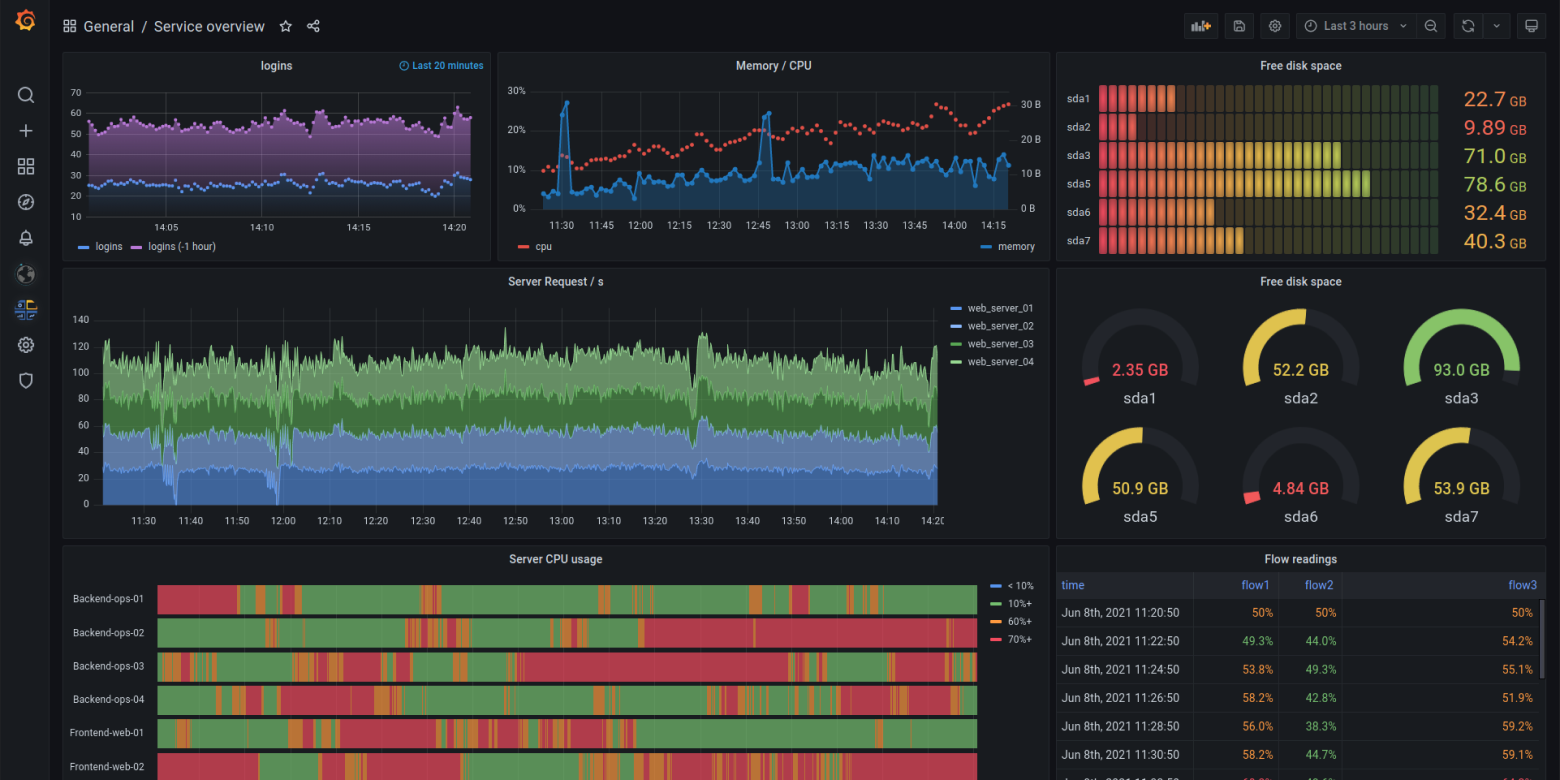Viewport: 1560px width, 780px height.
Task: Click the Last 20 minutes link on logins panel
Action: (x=441, y=65)
